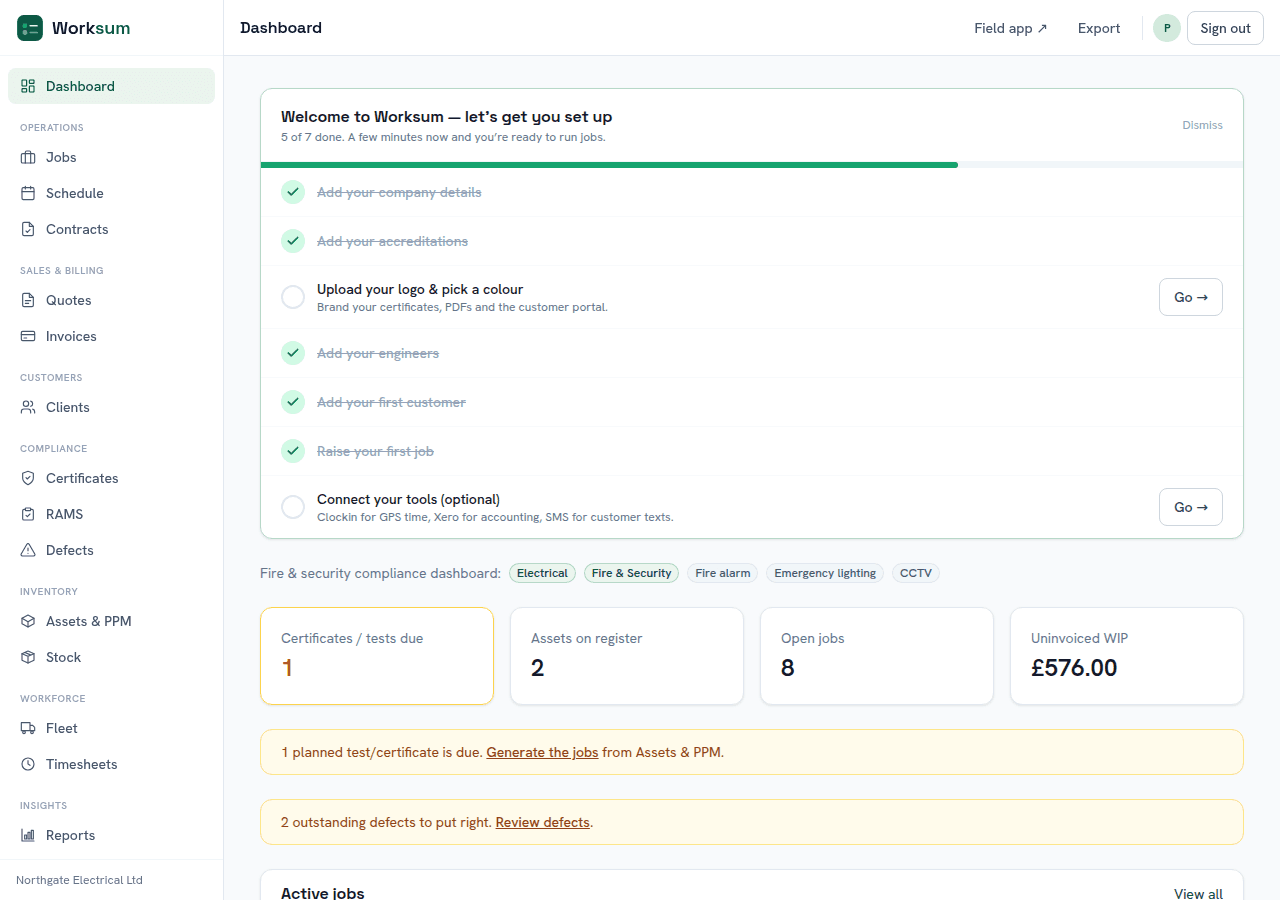Click the RAMS clipboard icon
Viewport: 1280px width, 900px height.
(28, 514)
